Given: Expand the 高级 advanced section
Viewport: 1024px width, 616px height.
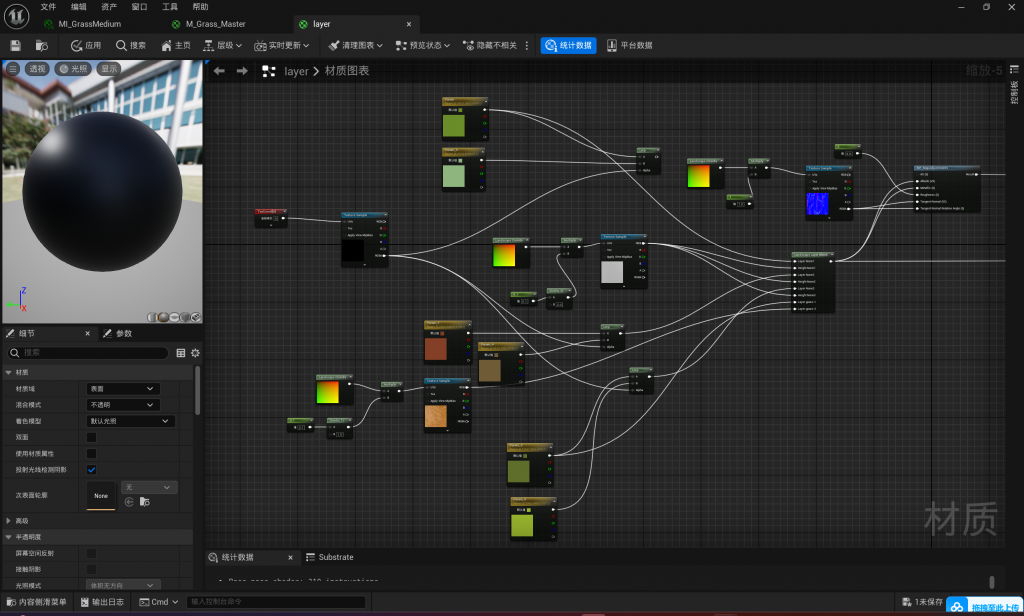Looking at the screenshot, I should (x=8, y=521).
